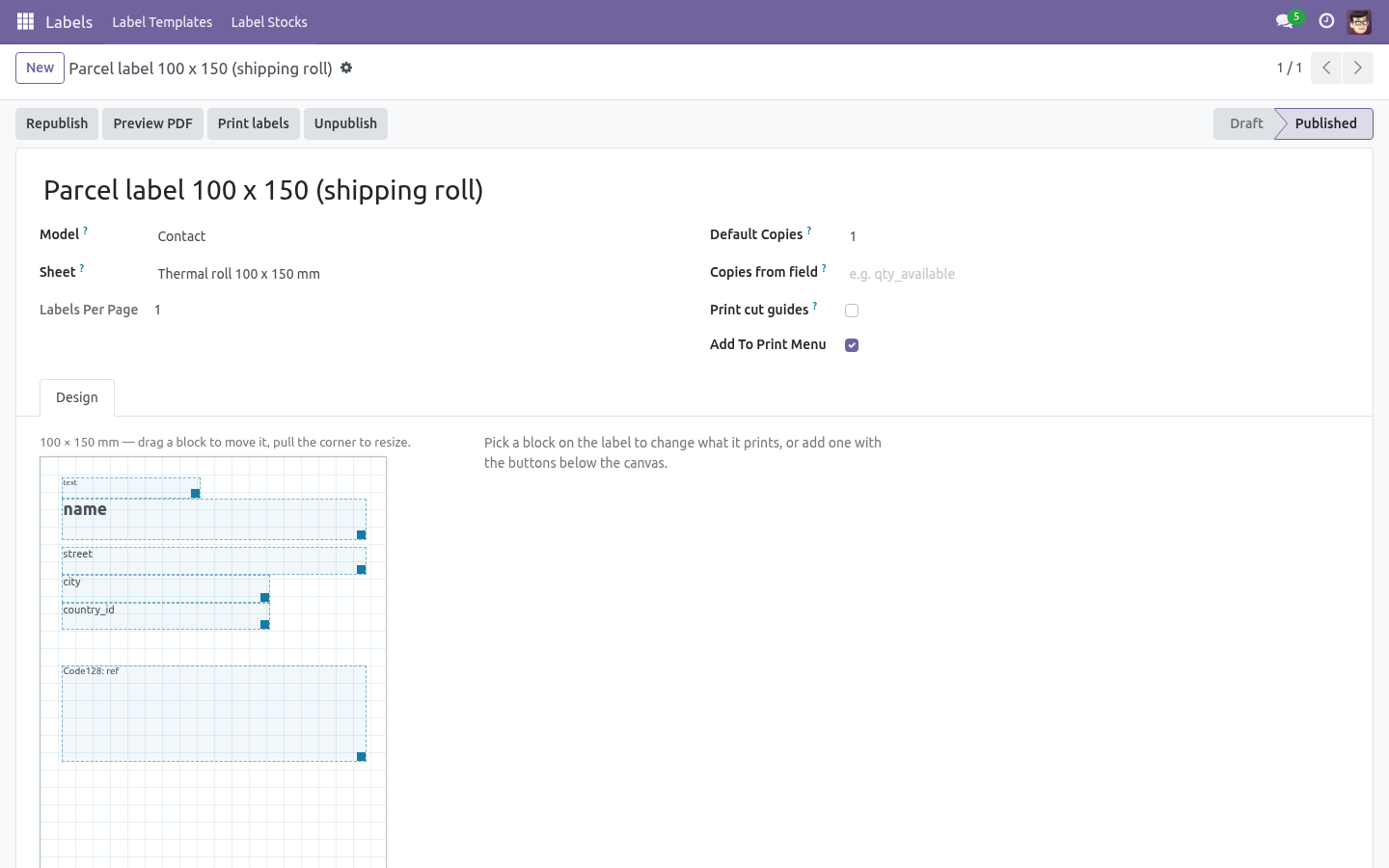
Task: Go to the Labels app home
Action: (69, 22)
